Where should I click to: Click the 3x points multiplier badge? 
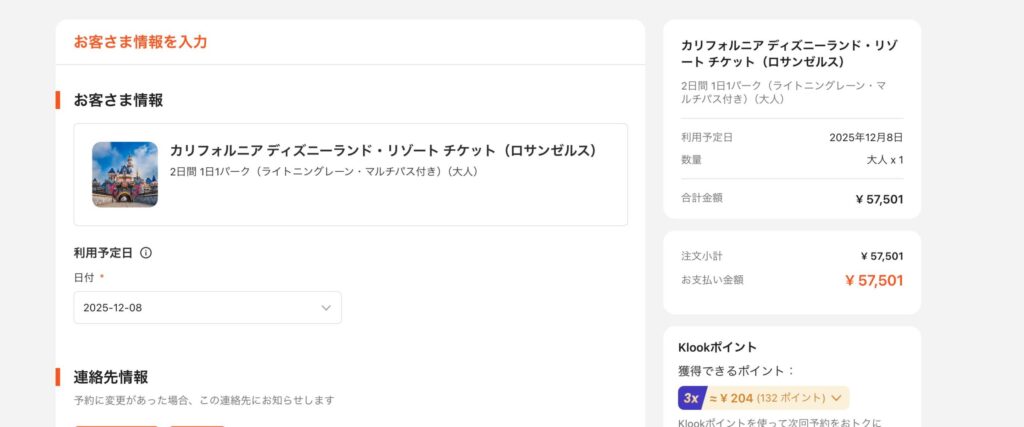pyautogui.click(x=691, y=398)
